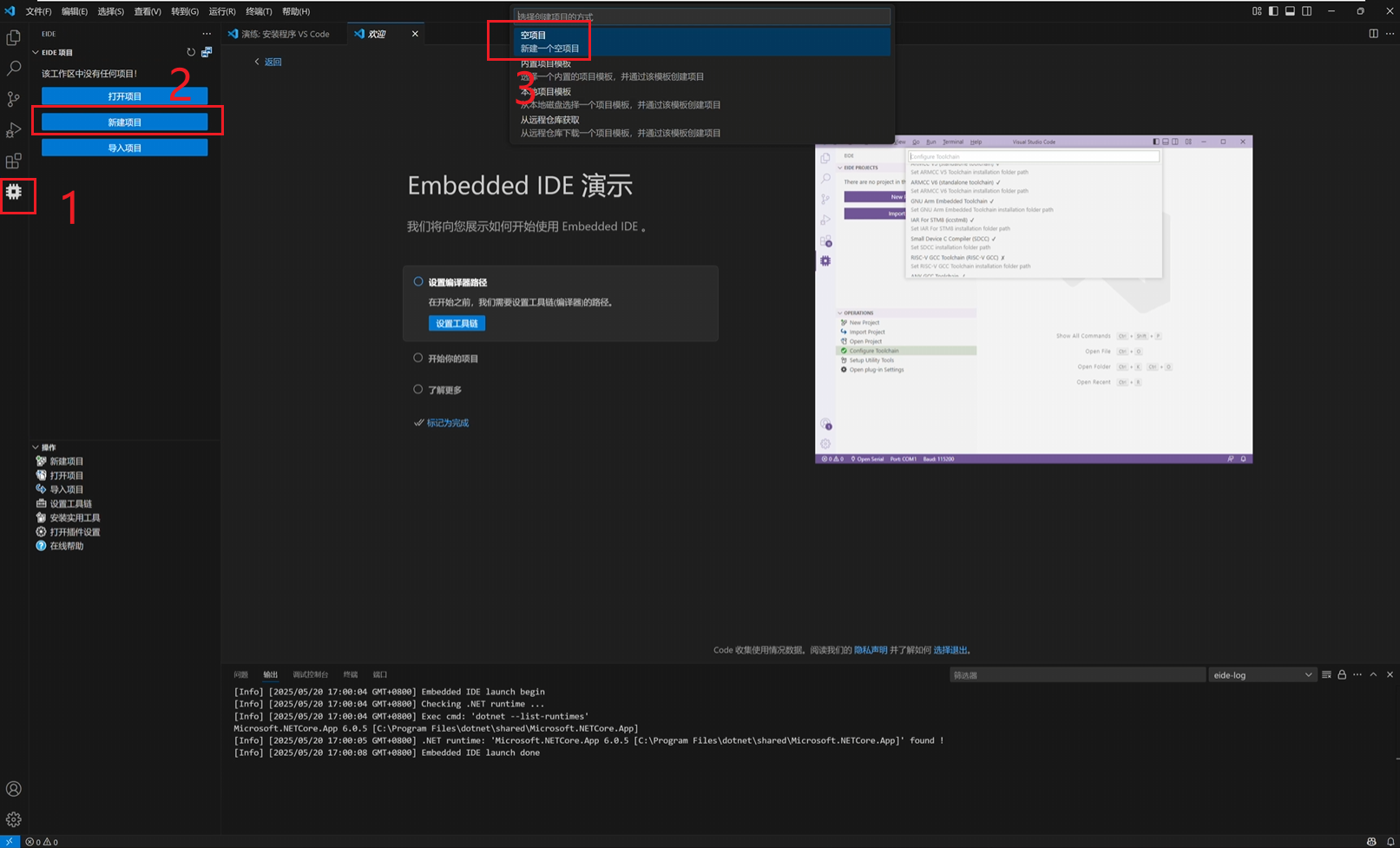Image resolution: width=1400 pixels, height=848 pixels.
Task: Open the Copilot status bar icon
Action: [x=1371, y=842]
